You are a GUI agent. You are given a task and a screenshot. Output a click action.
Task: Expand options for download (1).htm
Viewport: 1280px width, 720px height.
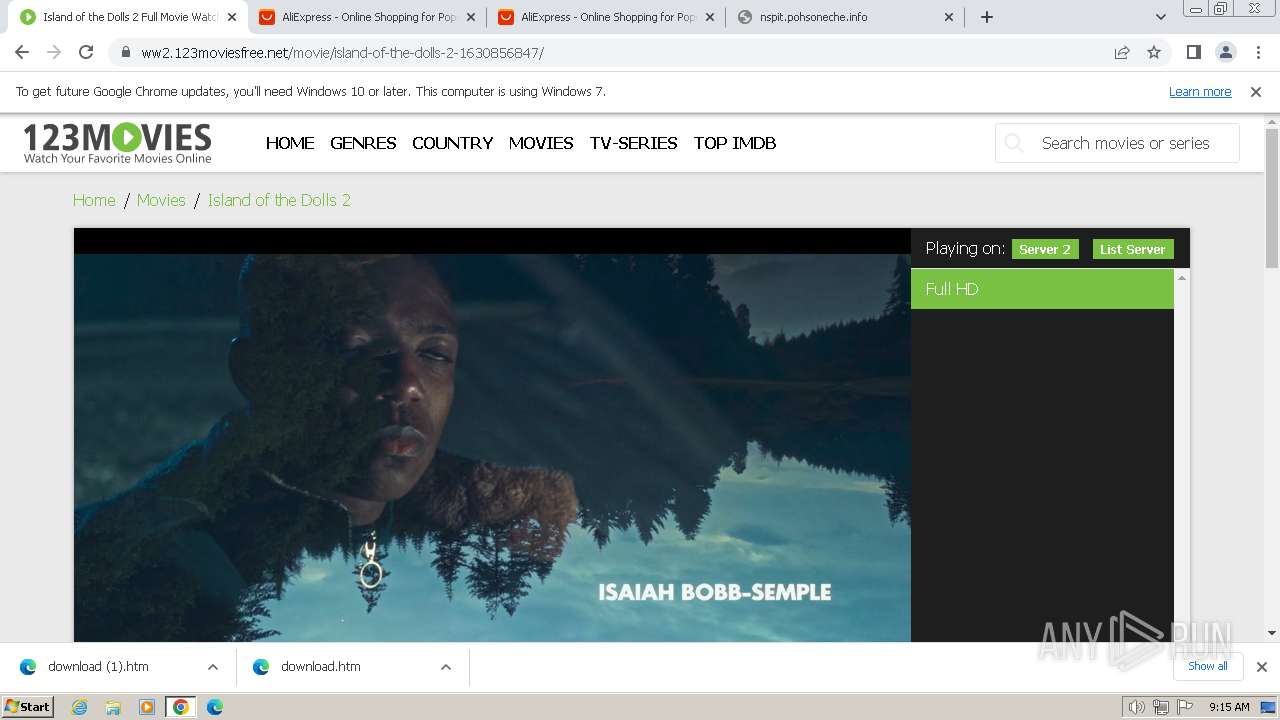pos(213,667)
